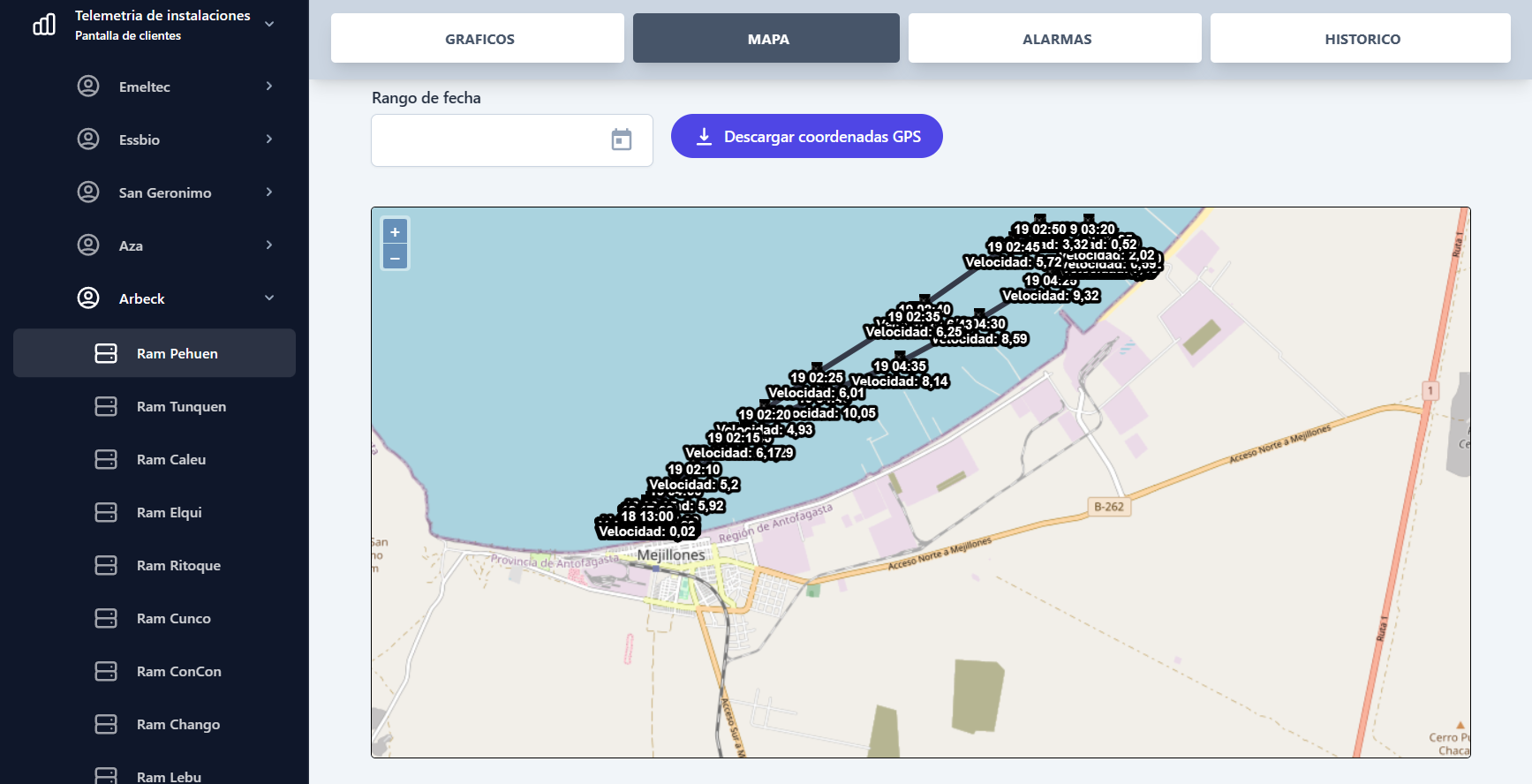Image resolution: width=1532 pixels, height=784 pixels.
Task: Open the HISTORICO tab
Action: (1361, 38)
